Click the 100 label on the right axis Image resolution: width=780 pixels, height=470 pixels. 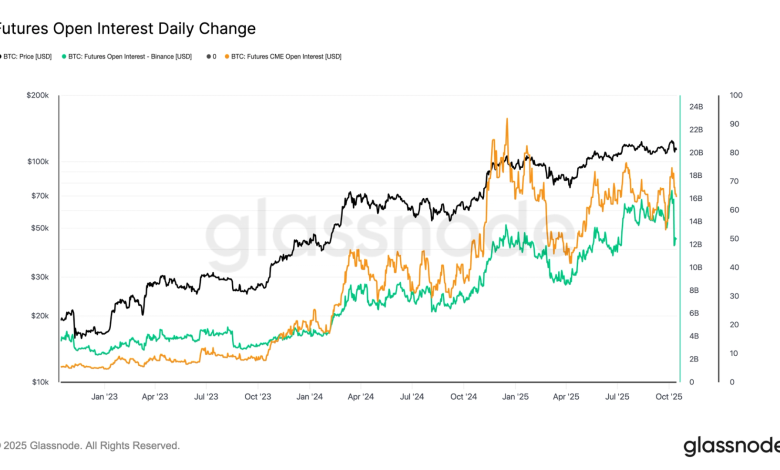736,95
